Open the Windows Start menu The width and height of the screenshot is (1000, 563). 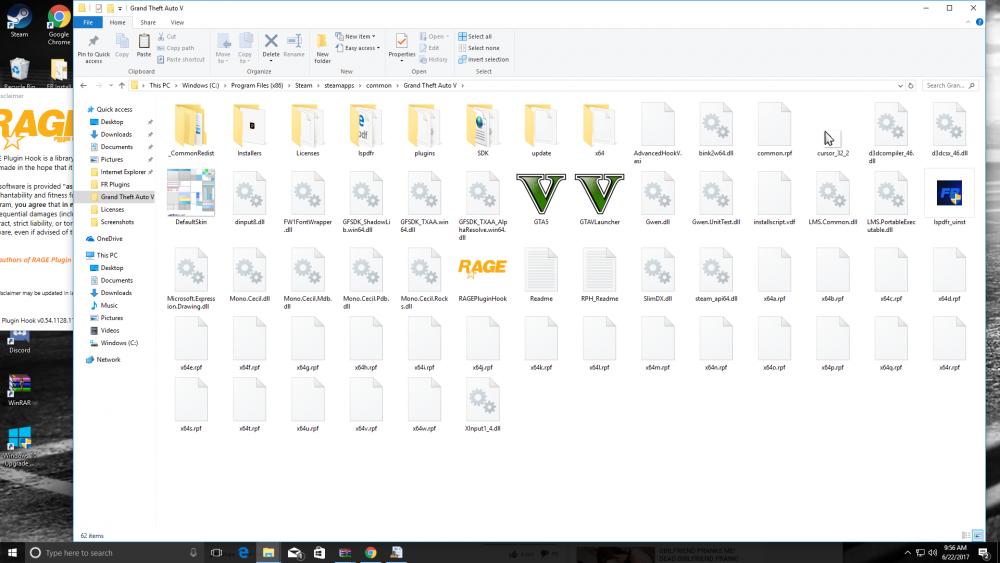[x=12, y=553]
